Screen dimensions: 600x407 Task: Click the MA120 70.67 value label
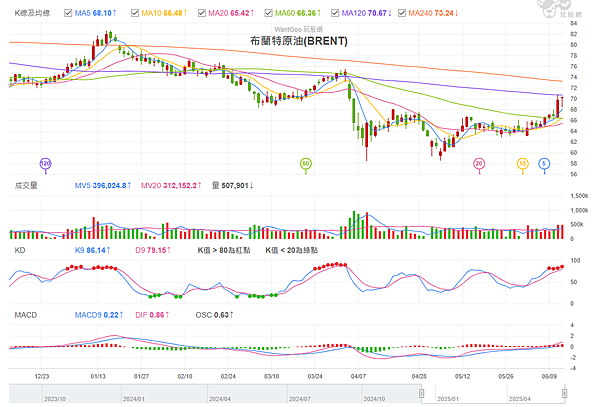tap(367, 13)
